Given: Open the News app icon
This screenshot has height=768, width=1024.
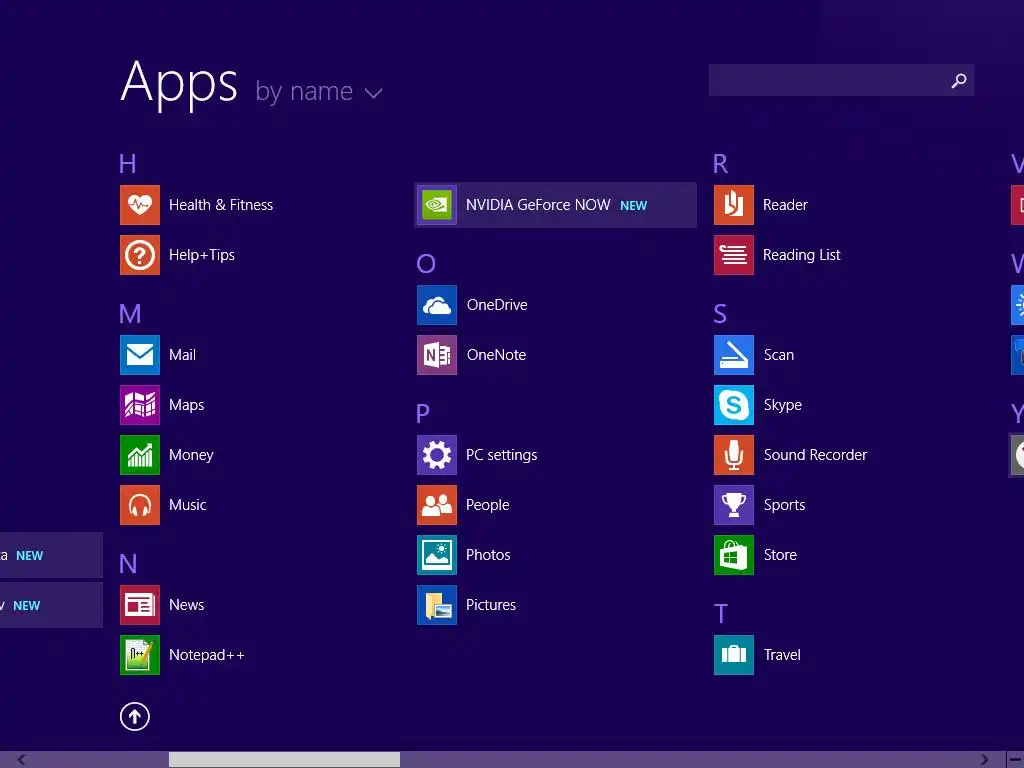Looking at the screenshot, I should click(140, 605).
